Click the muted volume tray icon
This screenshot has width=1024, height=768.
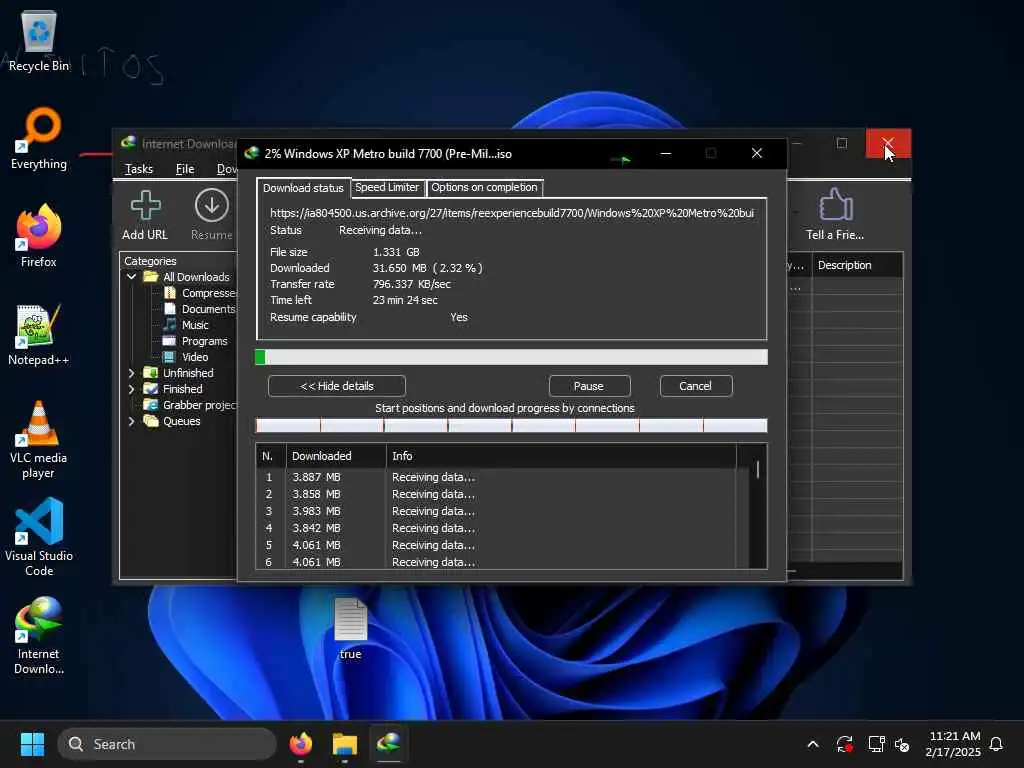(x=903, y=744)
